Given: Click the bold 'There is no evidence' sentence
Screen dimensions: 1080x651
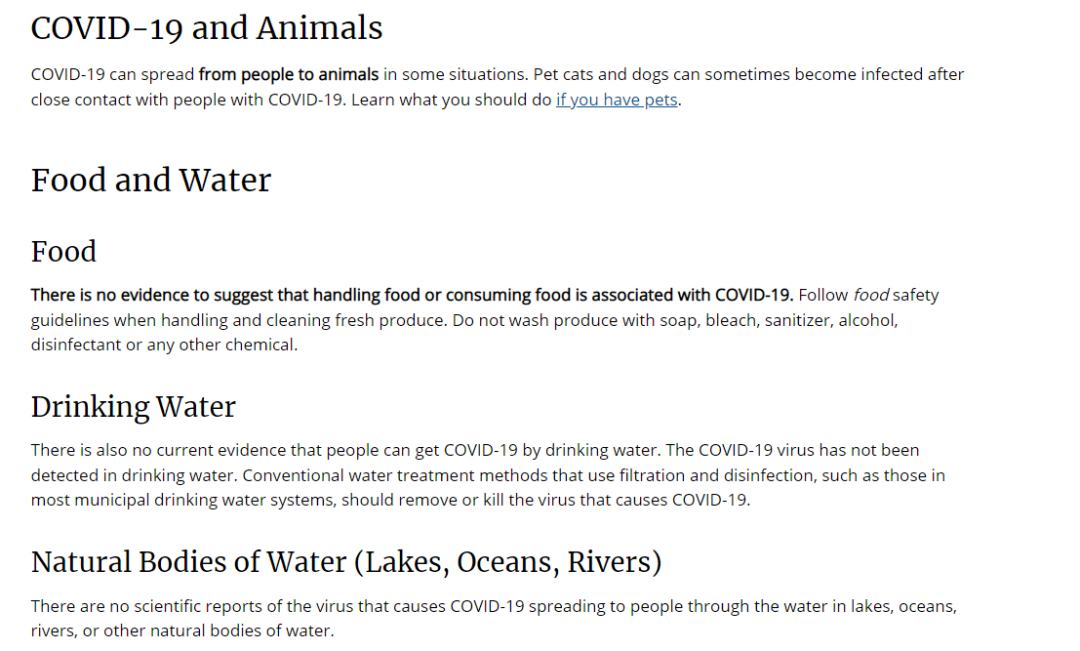Looking at the screenshot, I should (412, 295).
